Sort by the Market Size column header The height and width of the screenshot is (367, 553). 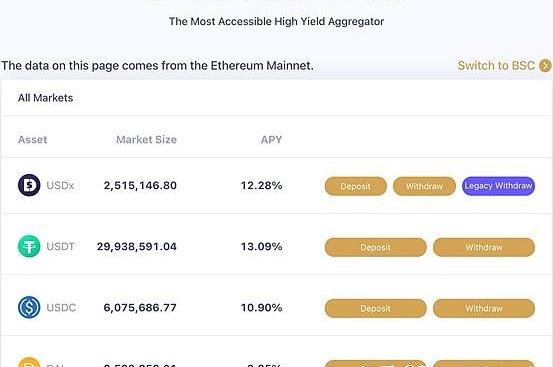(146, 140)
